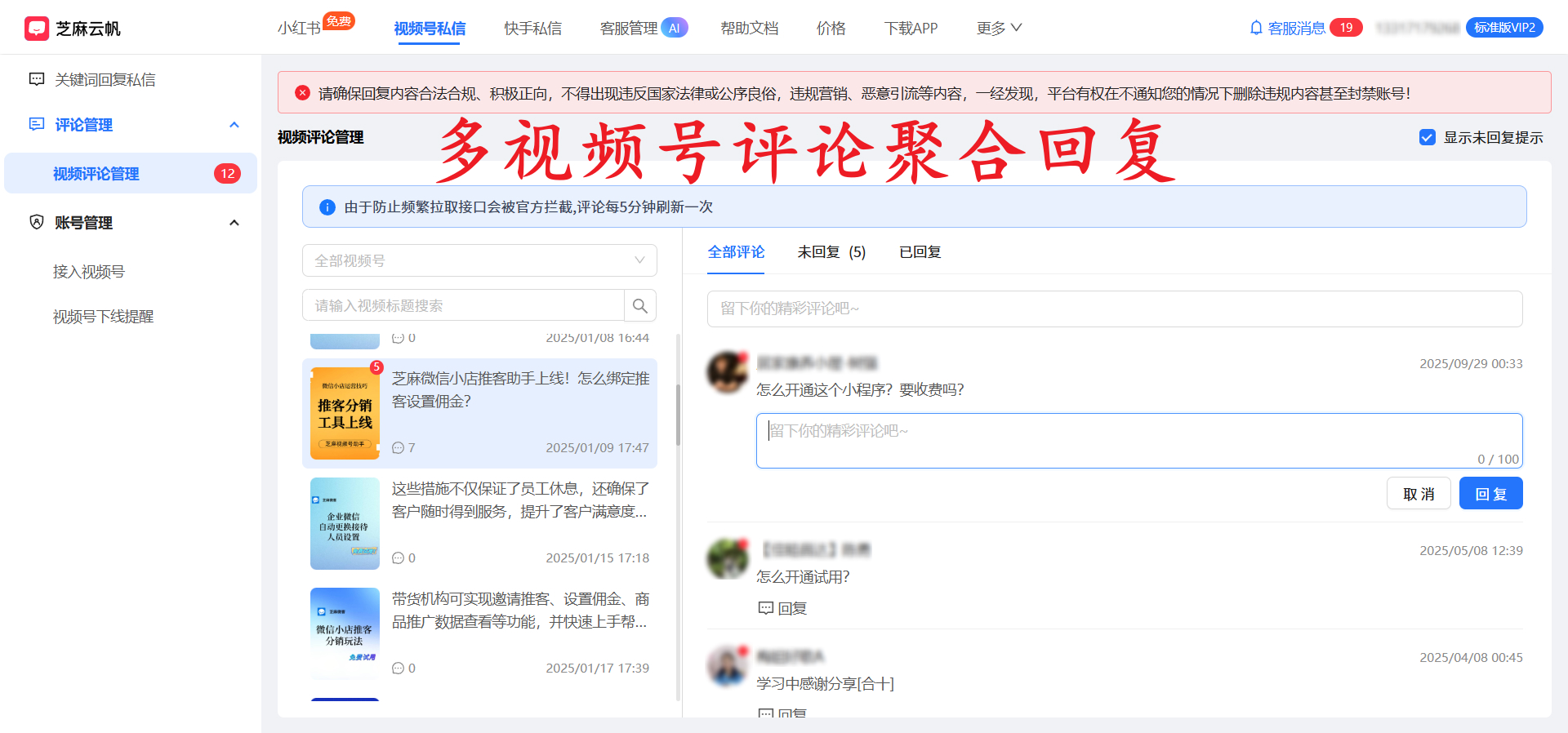This screenshot has height=733, width=1568.
Task: Select the 企业微信自动更换接待人员设置 thumbnail
Action: point(345,523)
